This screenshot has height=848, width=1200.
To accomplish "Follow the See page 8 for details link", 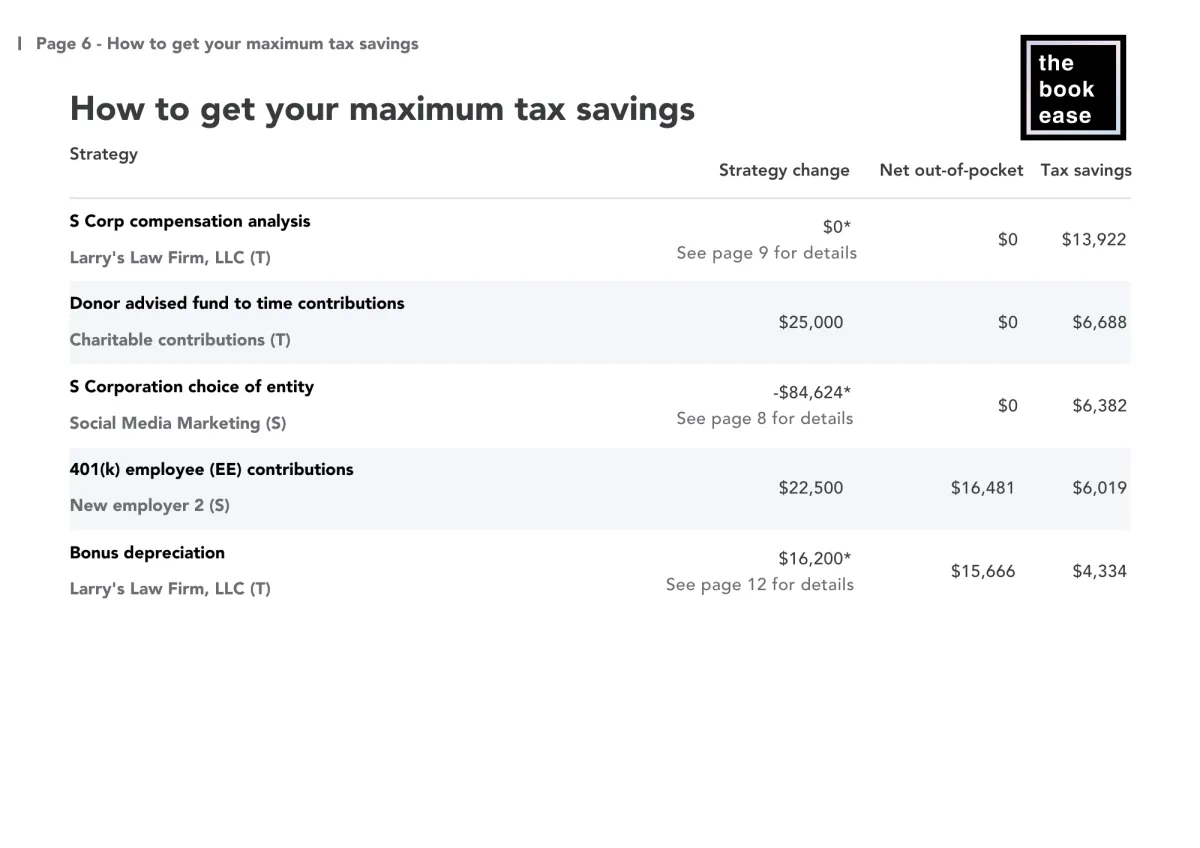I will 765,418.
